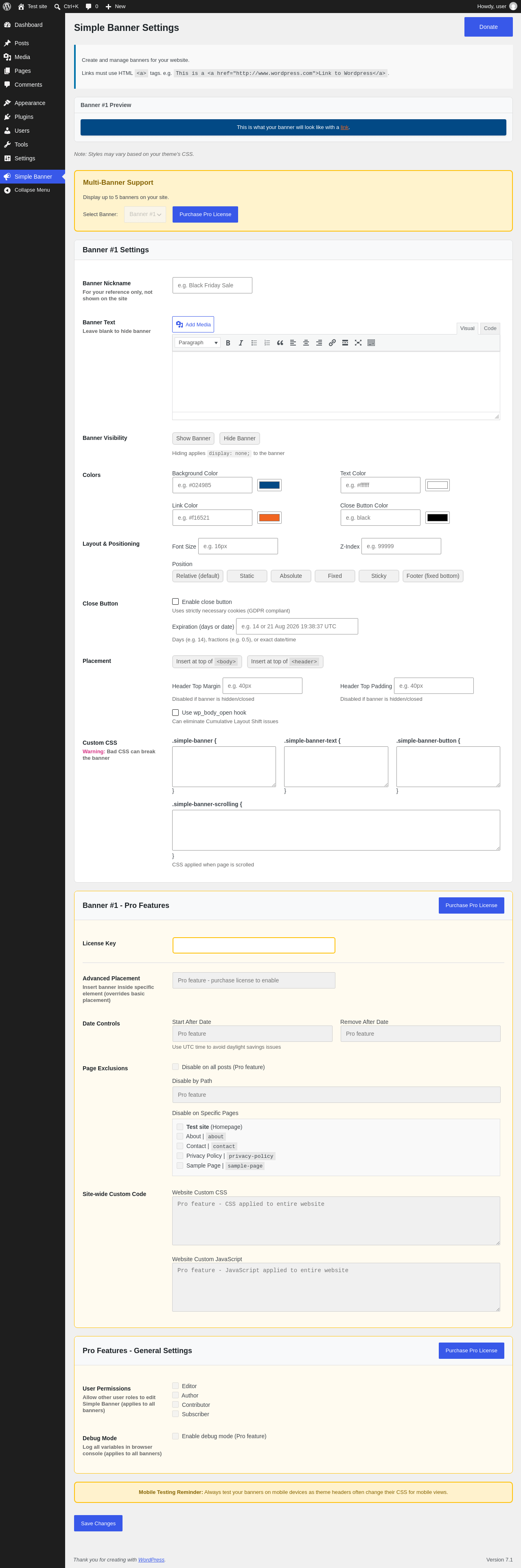Switch editor to fullscreen mode
The height and width of the screenshot is (1568, 521).
pos(358,343)
